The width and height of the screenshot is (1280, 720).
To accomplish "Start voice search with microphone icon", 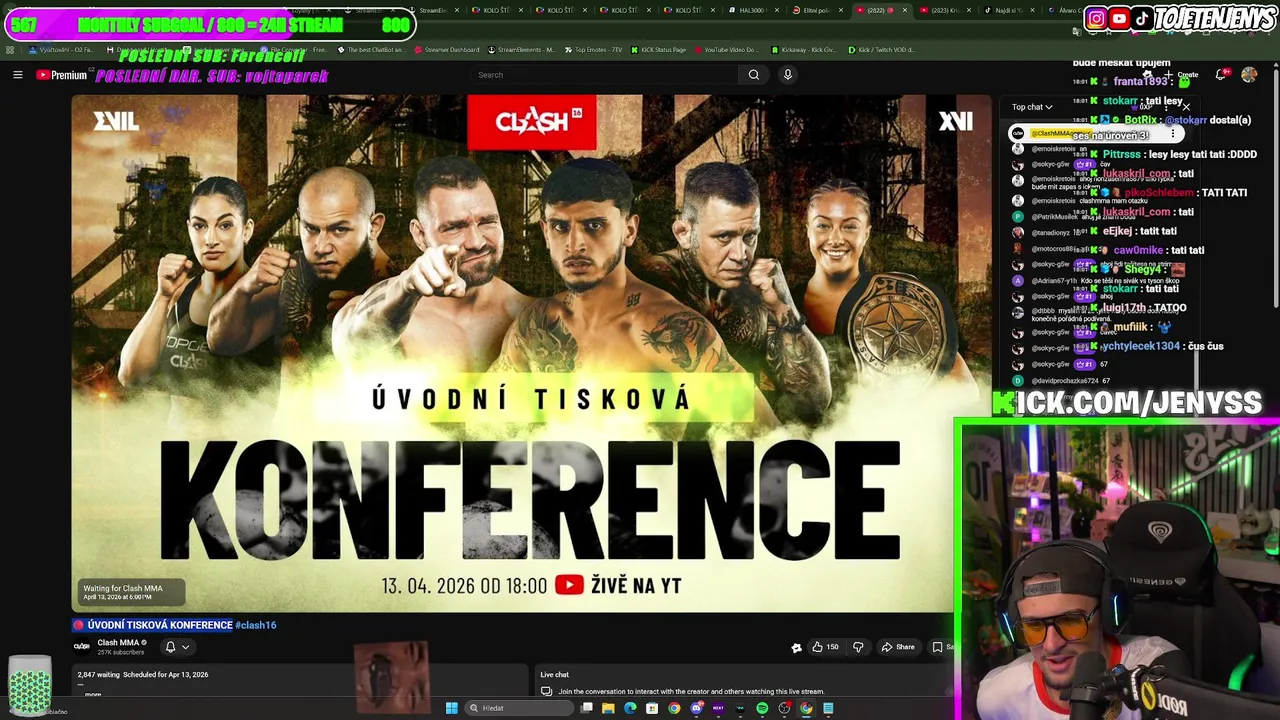I will (788, 75).
